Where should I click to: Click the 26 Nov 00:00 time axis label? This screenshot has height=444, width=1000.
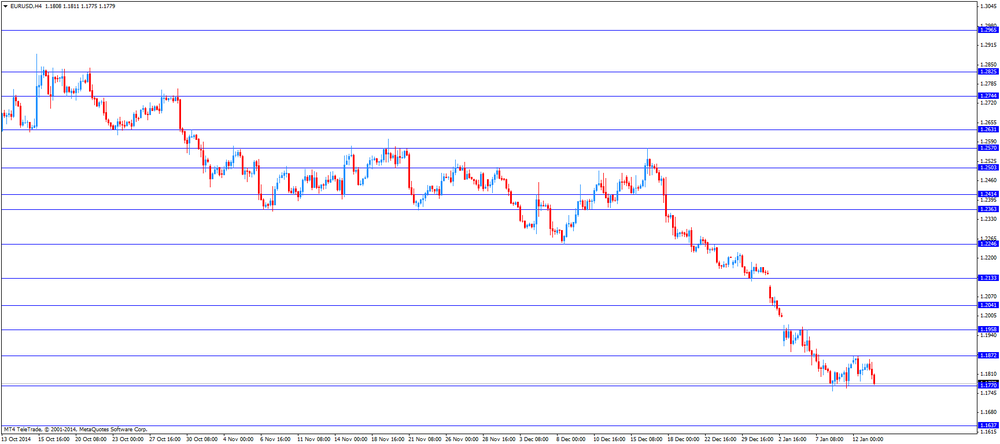462,440
